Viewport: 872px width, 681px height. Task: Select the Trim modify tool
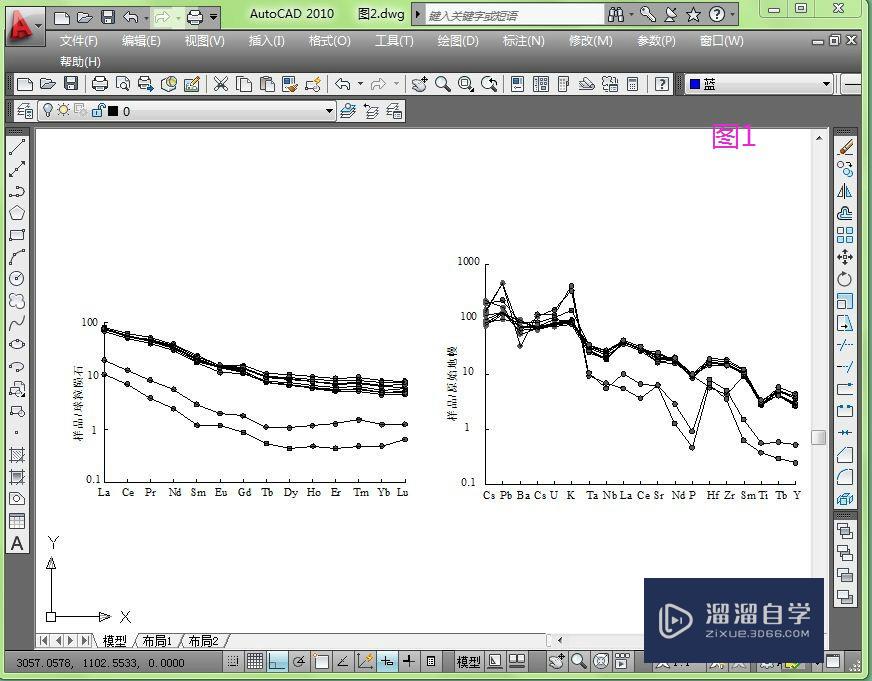(x=845, y=345)
